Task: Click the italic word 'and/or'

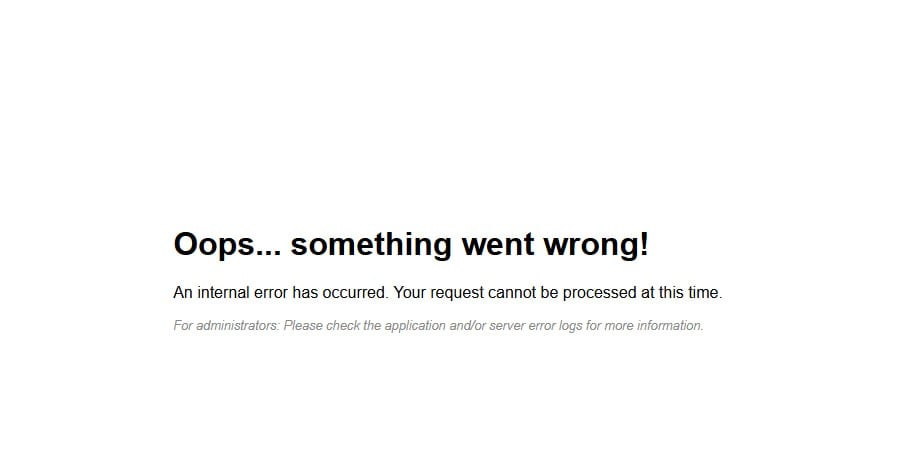Action: tap(468, 325)
